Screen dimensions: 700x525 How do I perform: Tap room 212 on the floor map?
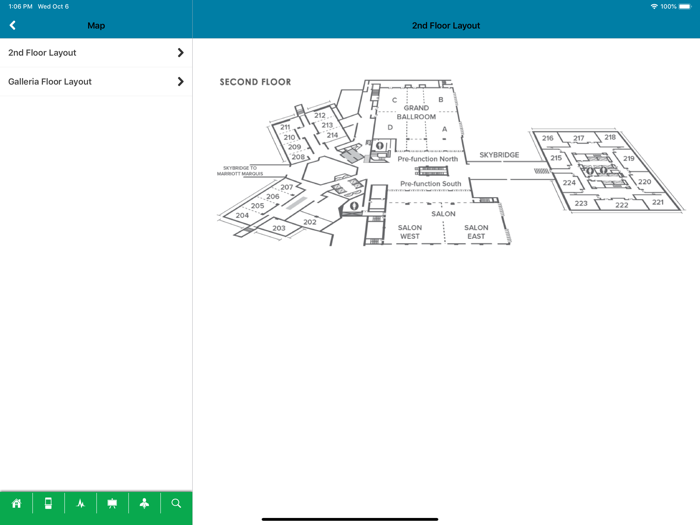tap(320, 116)
